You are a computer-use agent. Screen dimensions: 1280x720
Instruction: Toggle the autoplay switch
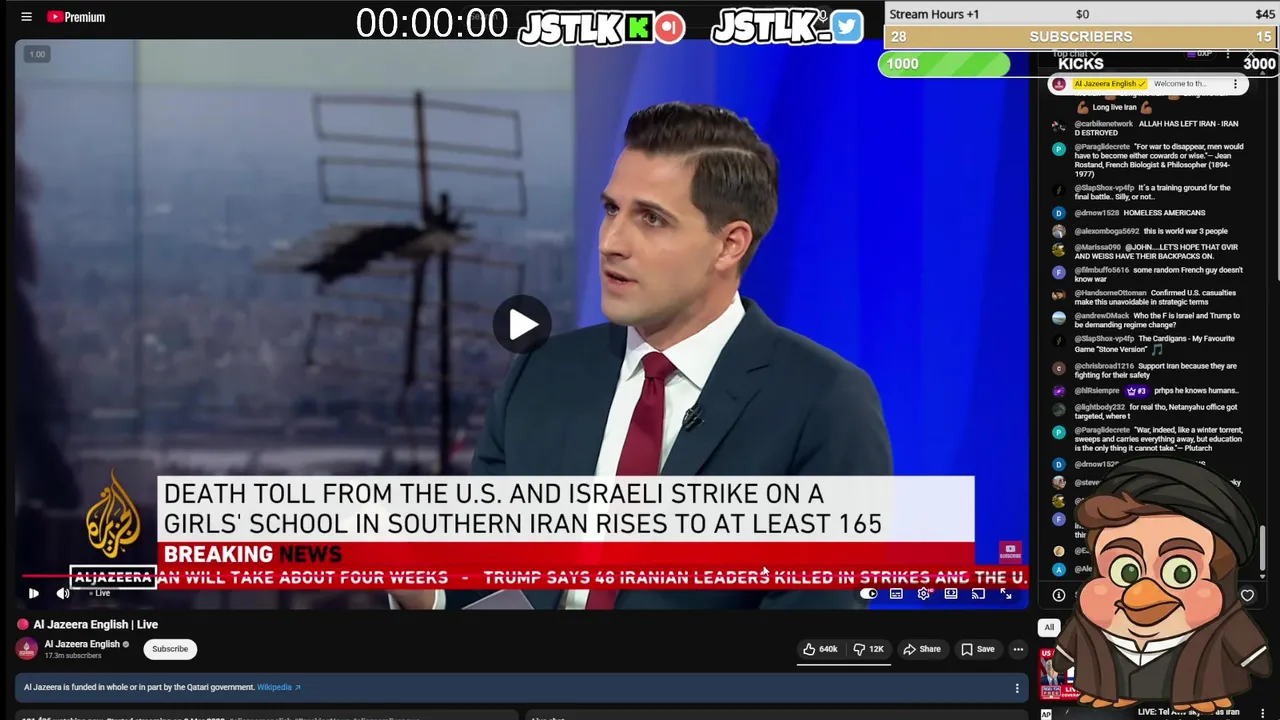(868, 594)
